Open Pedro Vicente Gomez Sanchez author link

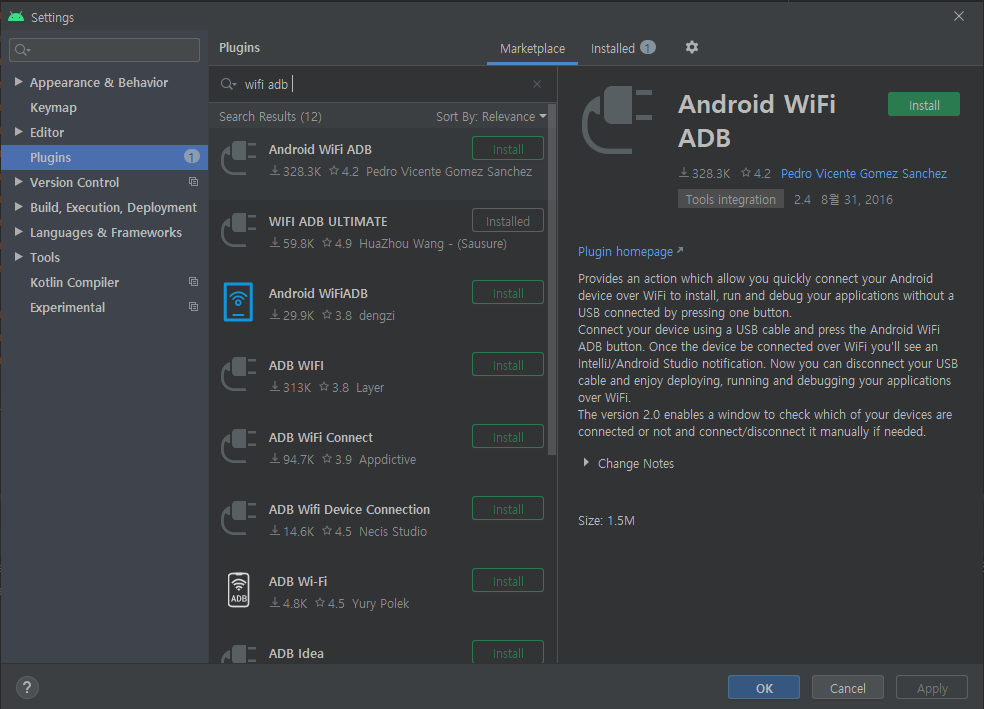[x=864, y=173]
